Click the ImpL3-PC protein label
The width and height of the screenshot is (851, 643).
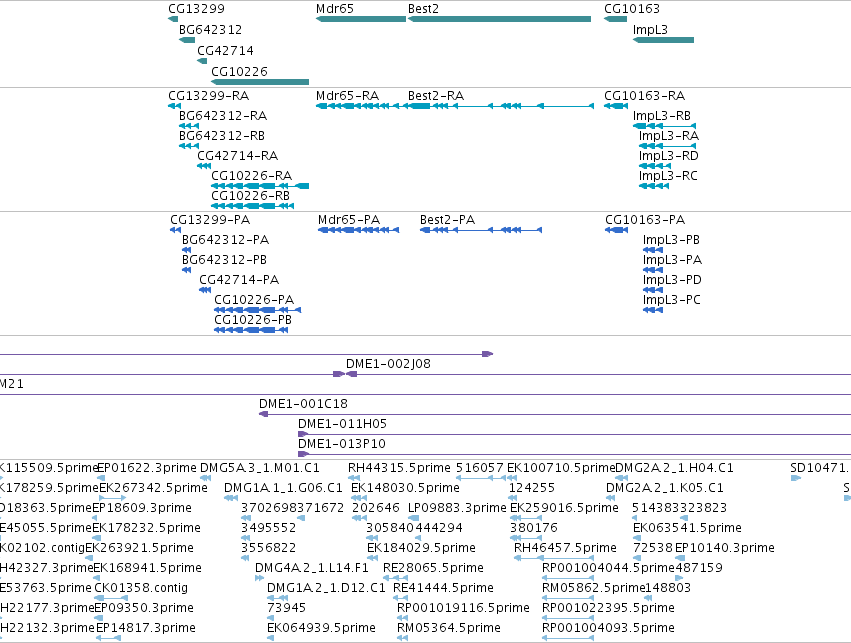pyautogui.click(x=671, y=301)
